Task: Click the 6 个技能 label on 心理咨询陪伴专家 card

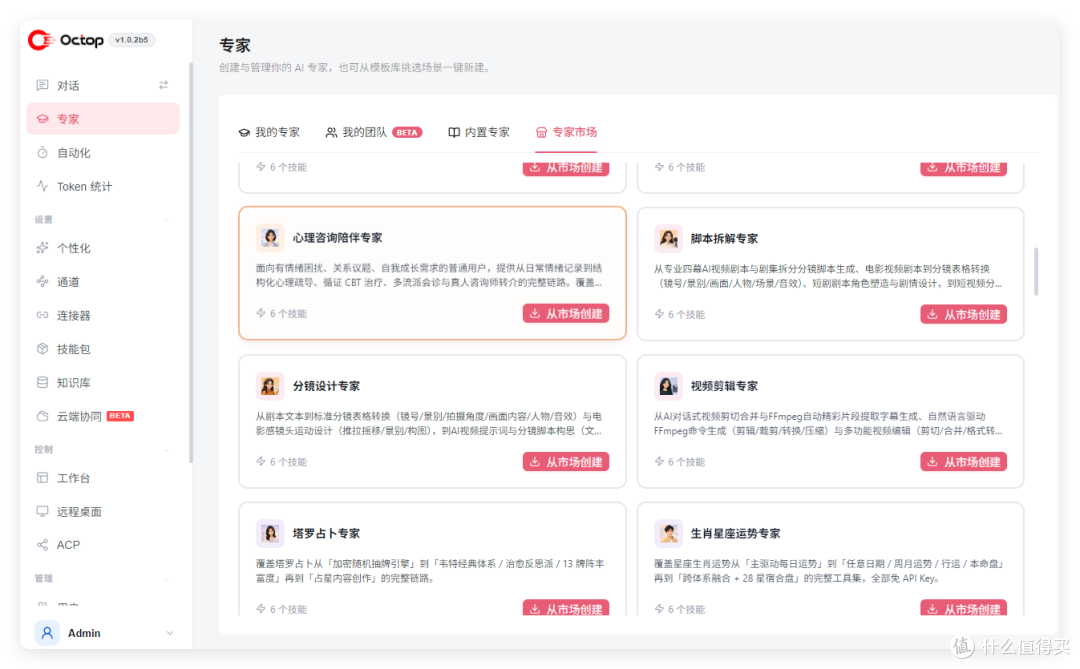Action: click(282, 313)
